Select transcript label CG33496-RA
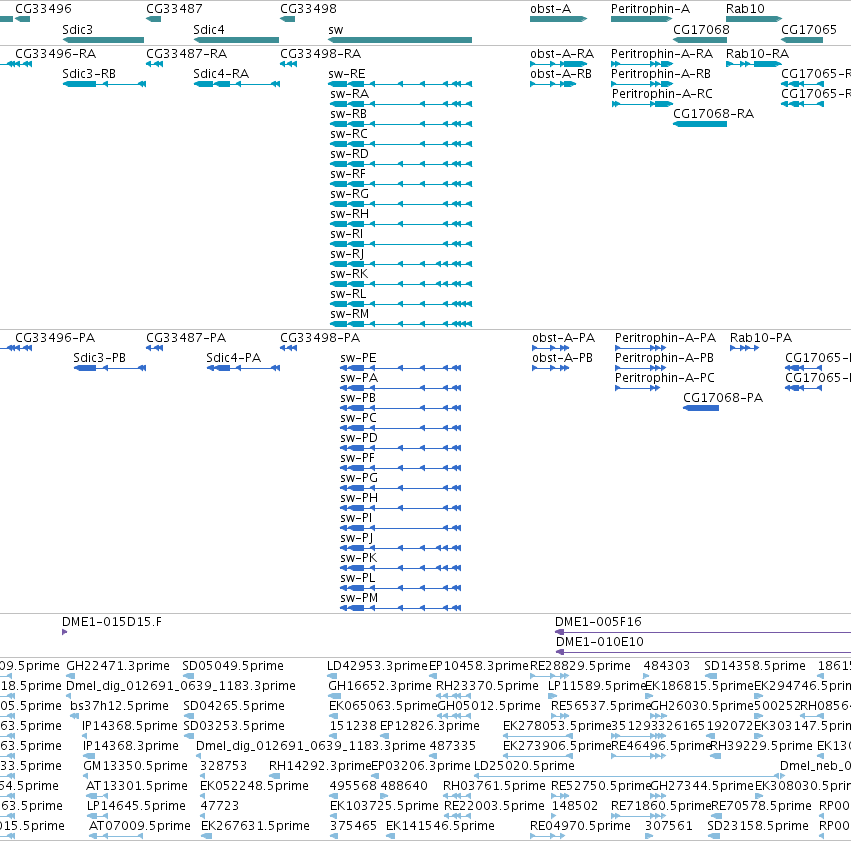 (55, 54)
